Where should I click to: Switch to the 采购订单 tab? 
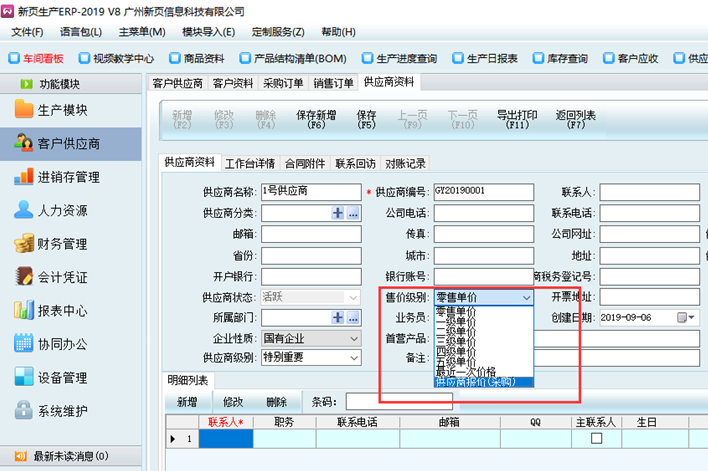pyautogui.click(x=284, y=83)
